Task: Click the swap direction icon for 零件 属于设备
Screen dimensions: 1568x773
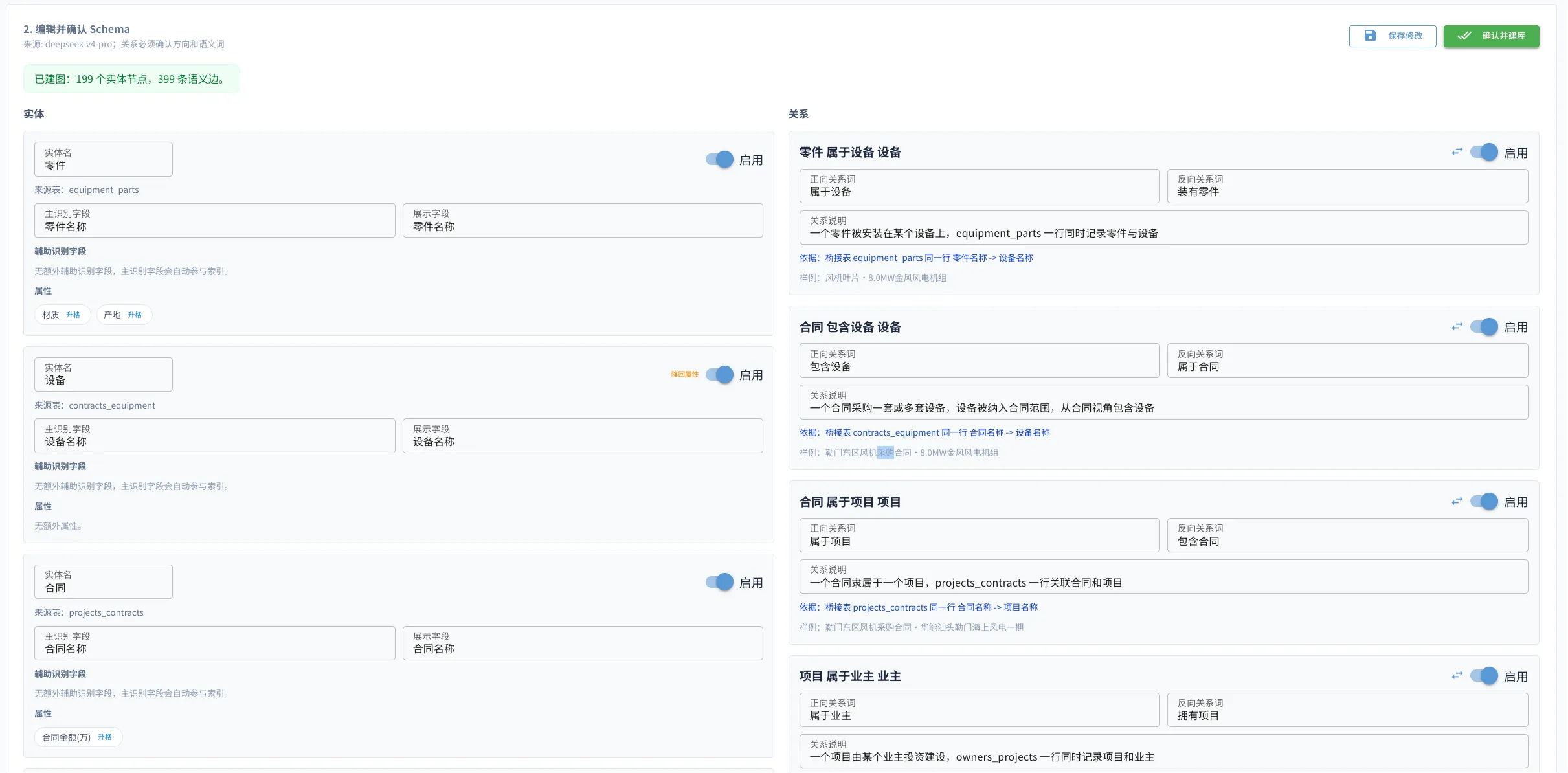Action: pos(1457,152)
